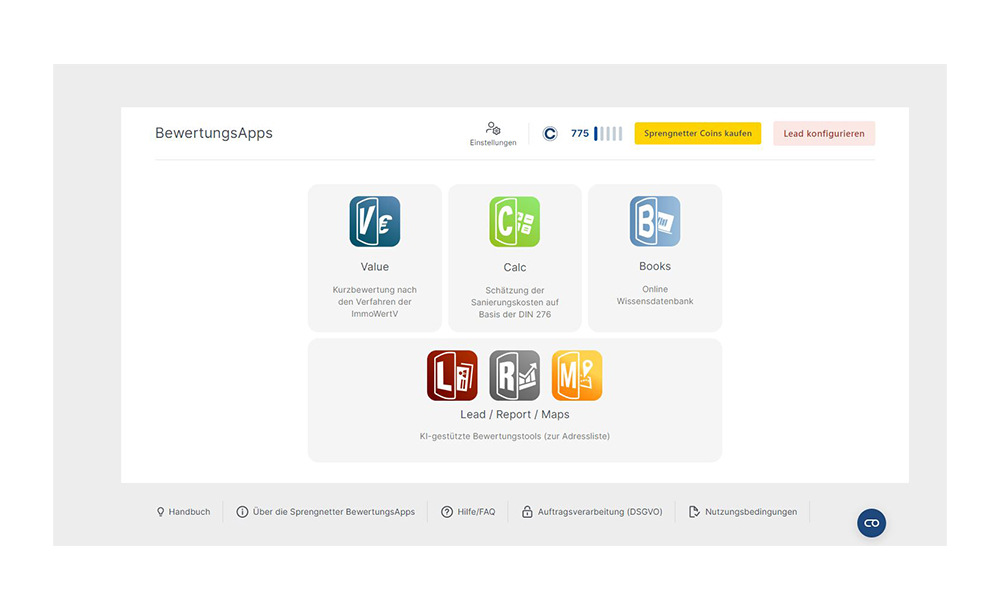Click the Books card title text
This screenshot has height=610, width=1000.
[x=655, y=266]
